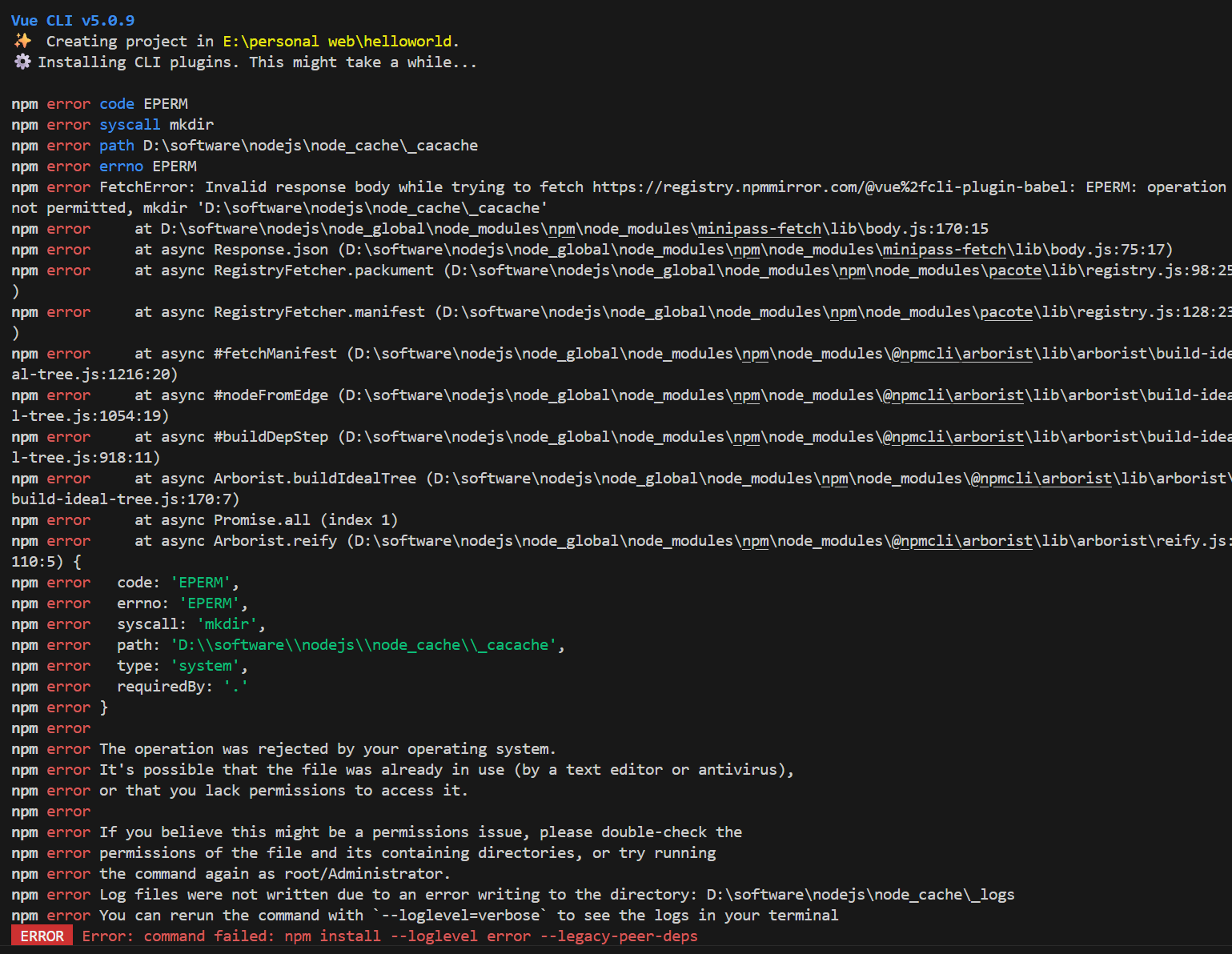Click the green path string with _cacache
The image size is (1232, 954).
point(363,644)
